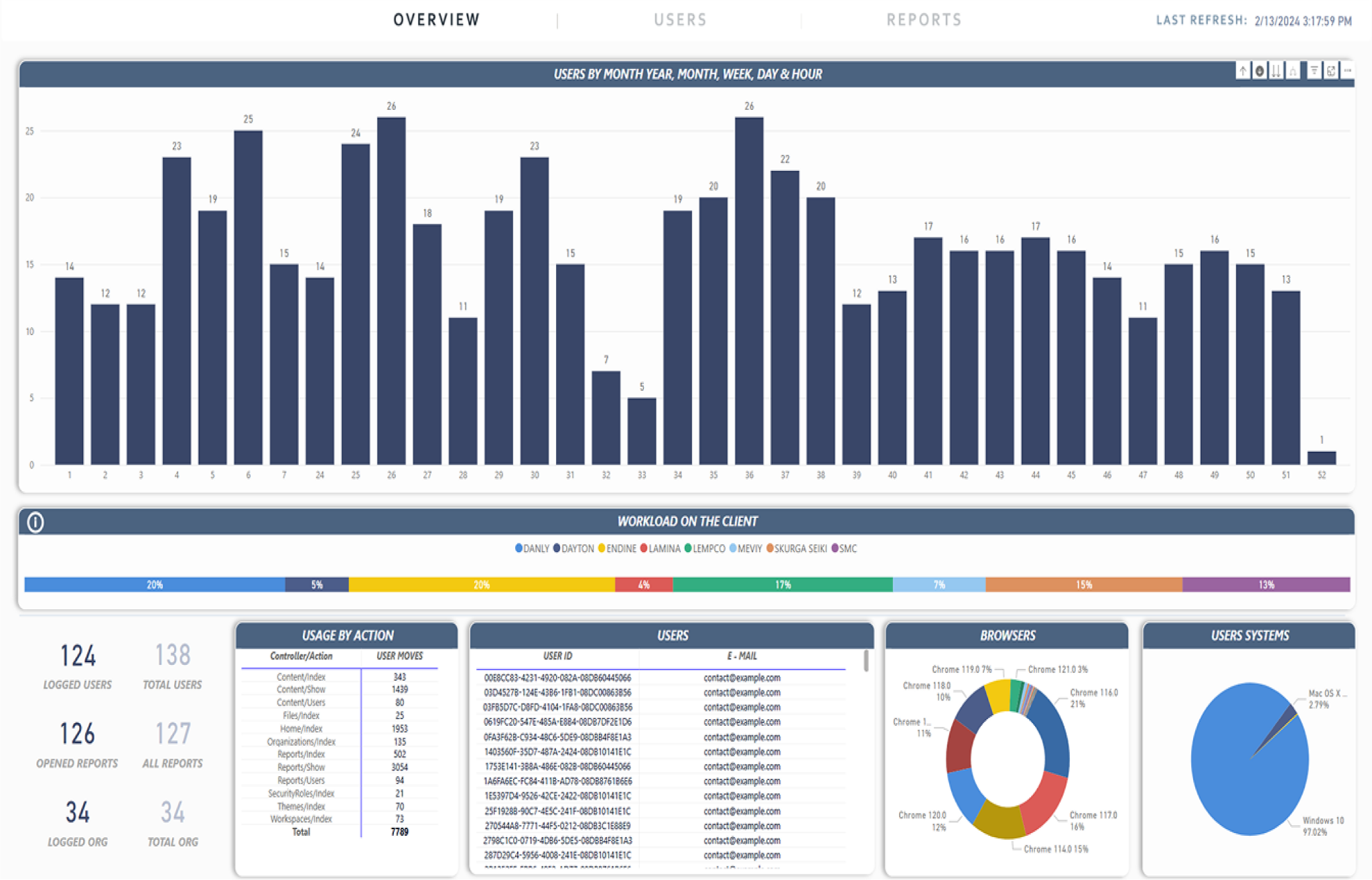
Task: Go to next hierarchy level (double arrows)
Action: [x=1276, y=70]
